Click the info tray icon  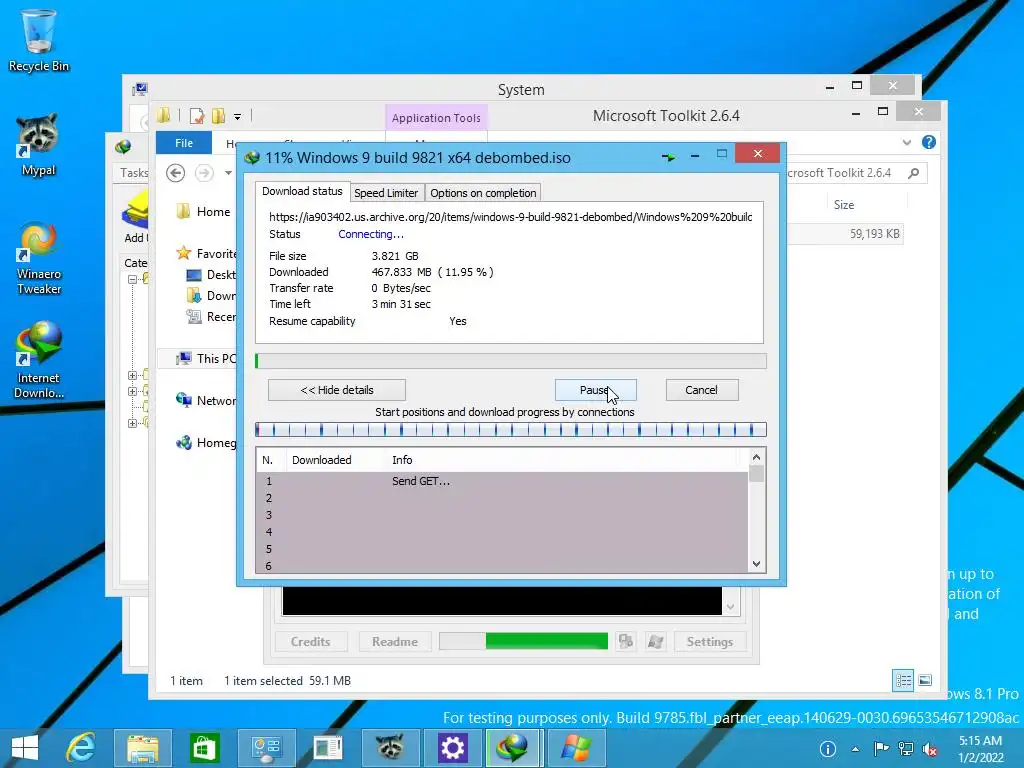click(827, 748)
